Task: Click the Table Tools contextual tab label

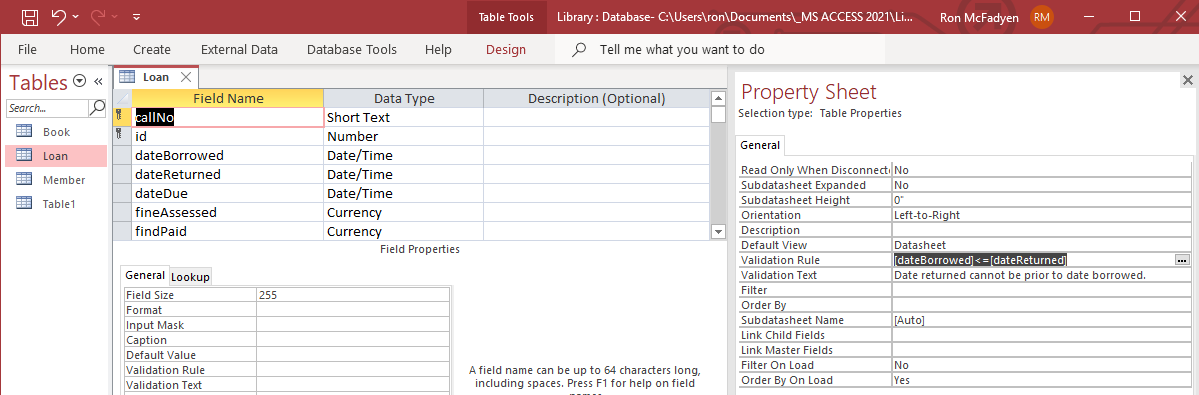Action: coord(506,17)
